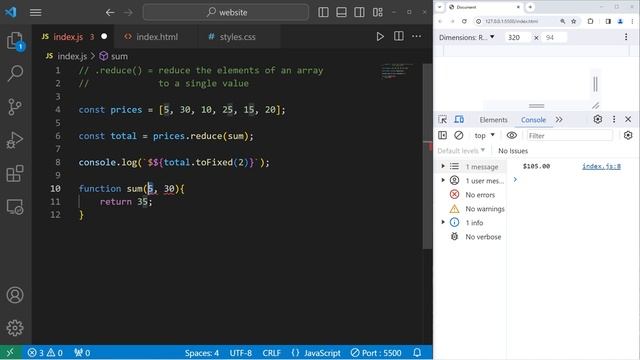This screenshot has width=640, height=360.
Task: Open the Search view in activity bar
Action: 16,73
